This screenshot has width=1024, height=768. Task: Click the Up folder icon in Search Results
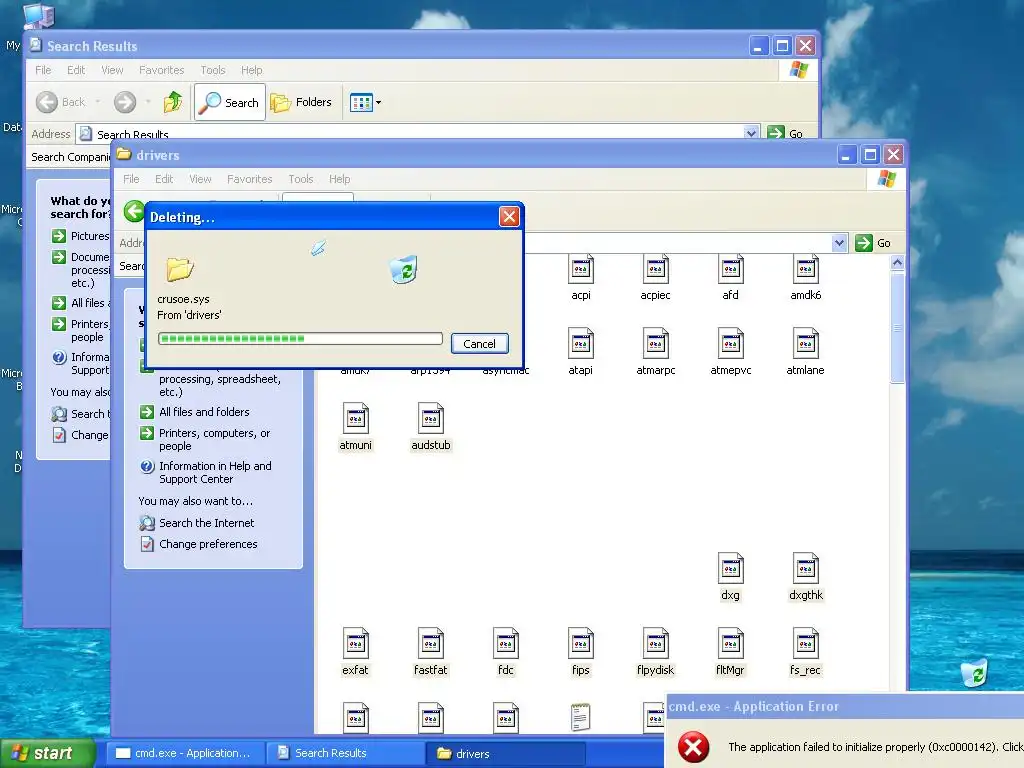tap(173, 102)
